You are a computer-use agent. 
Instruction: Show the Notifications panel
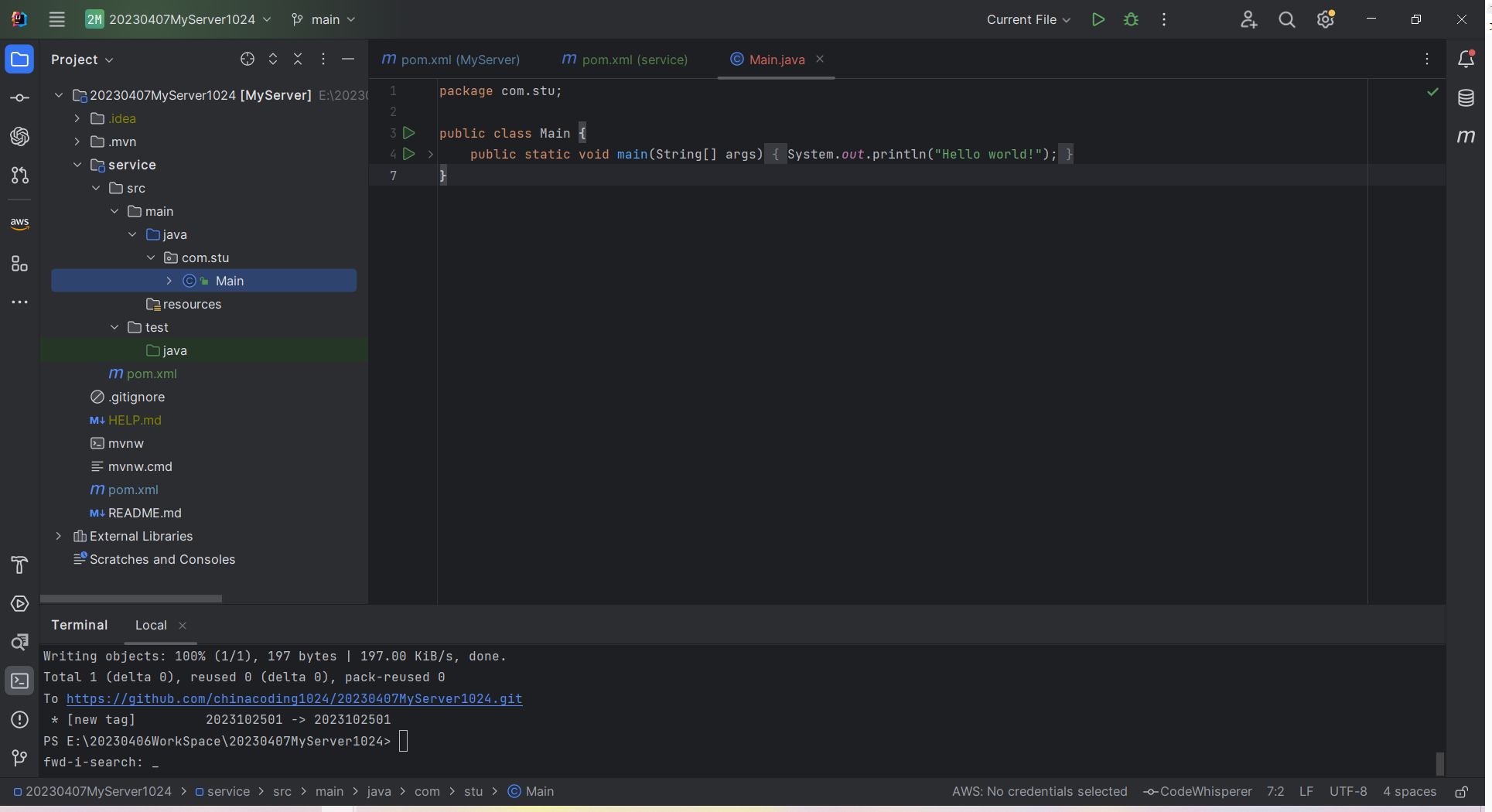click(x=1466, y=60)
